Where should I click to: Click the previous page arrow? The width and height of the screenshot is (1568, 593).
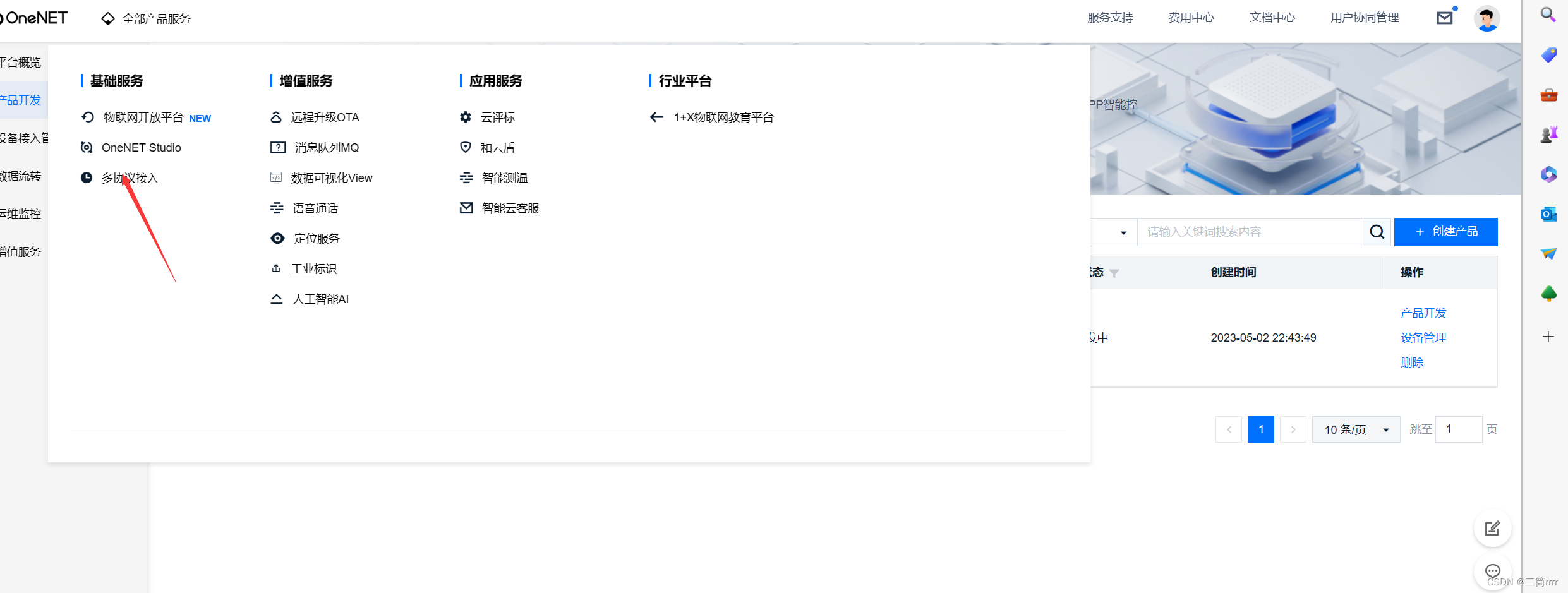pos(1229,429)
